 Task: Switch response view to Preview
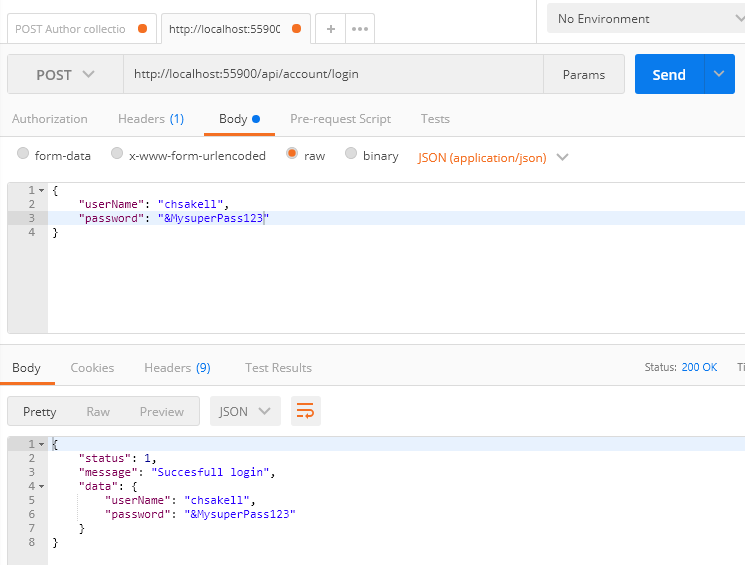click(161, 412)
